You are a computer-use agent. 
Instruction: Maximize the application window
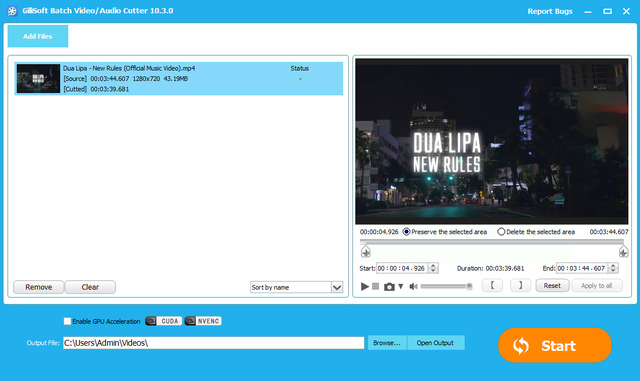click(x=607, y=11)
